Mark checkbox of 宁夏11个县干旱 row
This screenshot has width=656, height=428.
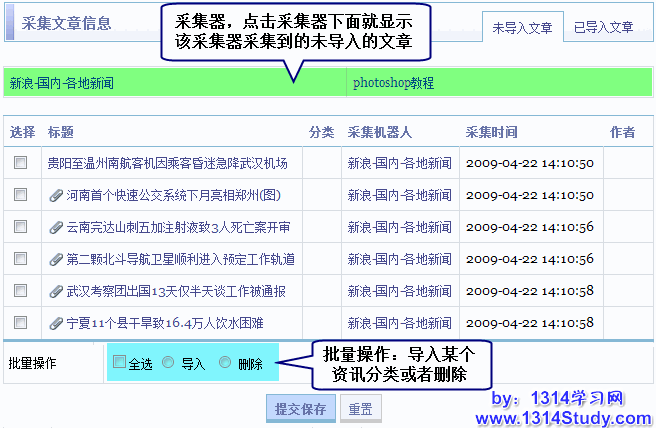pos(20,323)
